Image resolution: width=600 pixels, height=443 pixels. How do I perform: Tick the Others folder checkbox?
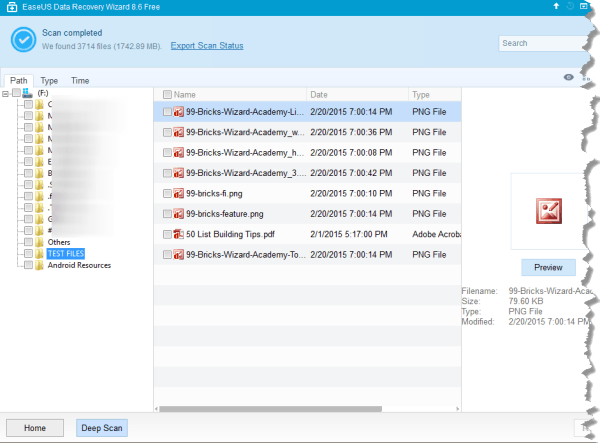tap(28, 242)
